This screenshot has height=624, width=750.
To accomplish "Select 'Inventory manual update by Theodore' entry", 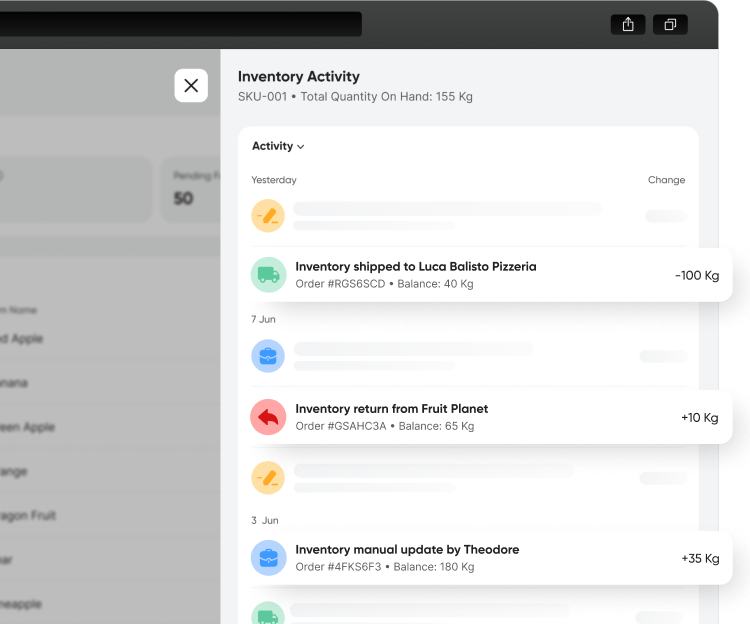I will tap(407, 550).
